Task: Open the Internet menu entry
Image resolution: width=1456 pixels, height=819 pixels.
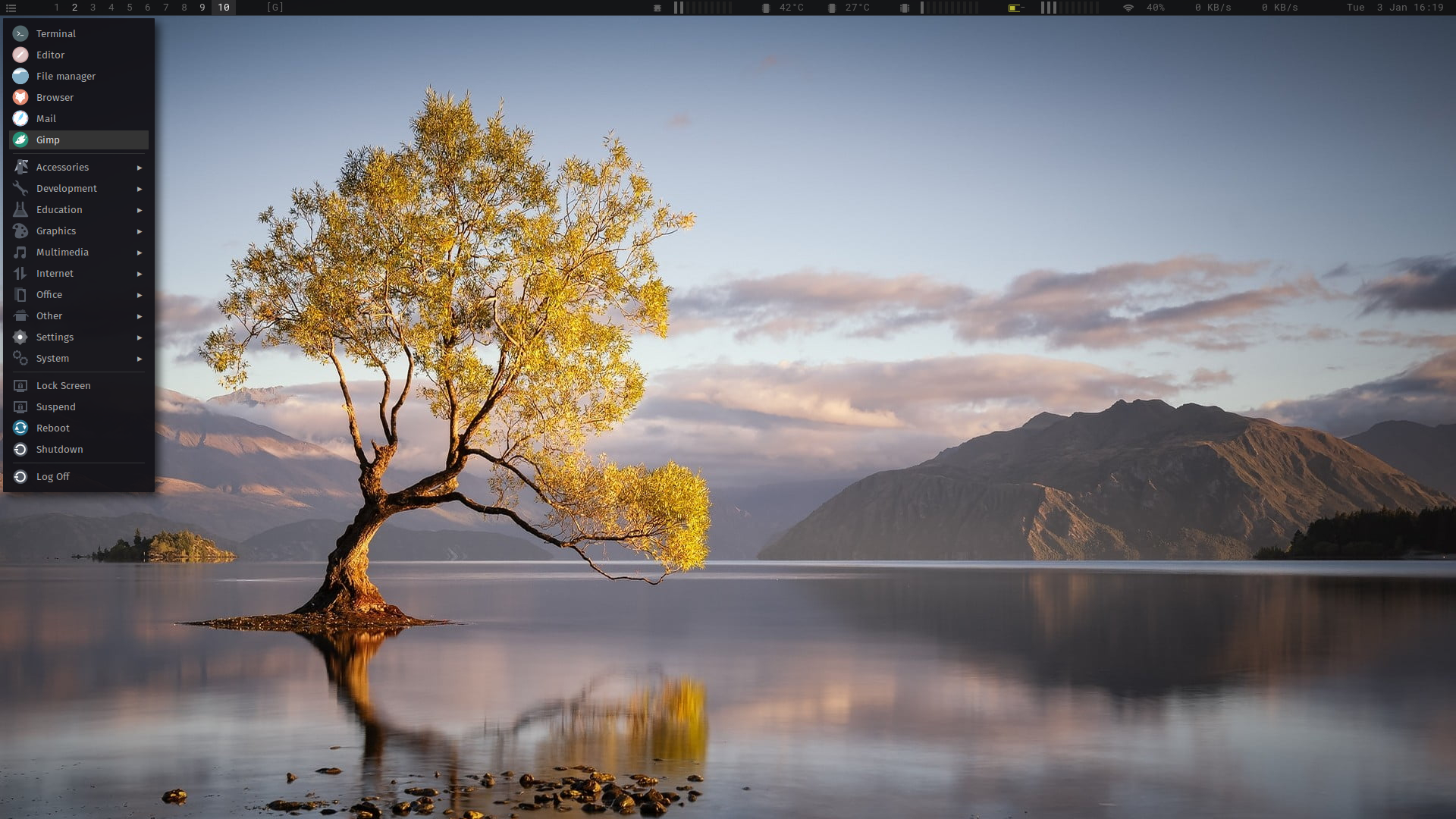Action: pyautogui.click(x=55, y=273)
